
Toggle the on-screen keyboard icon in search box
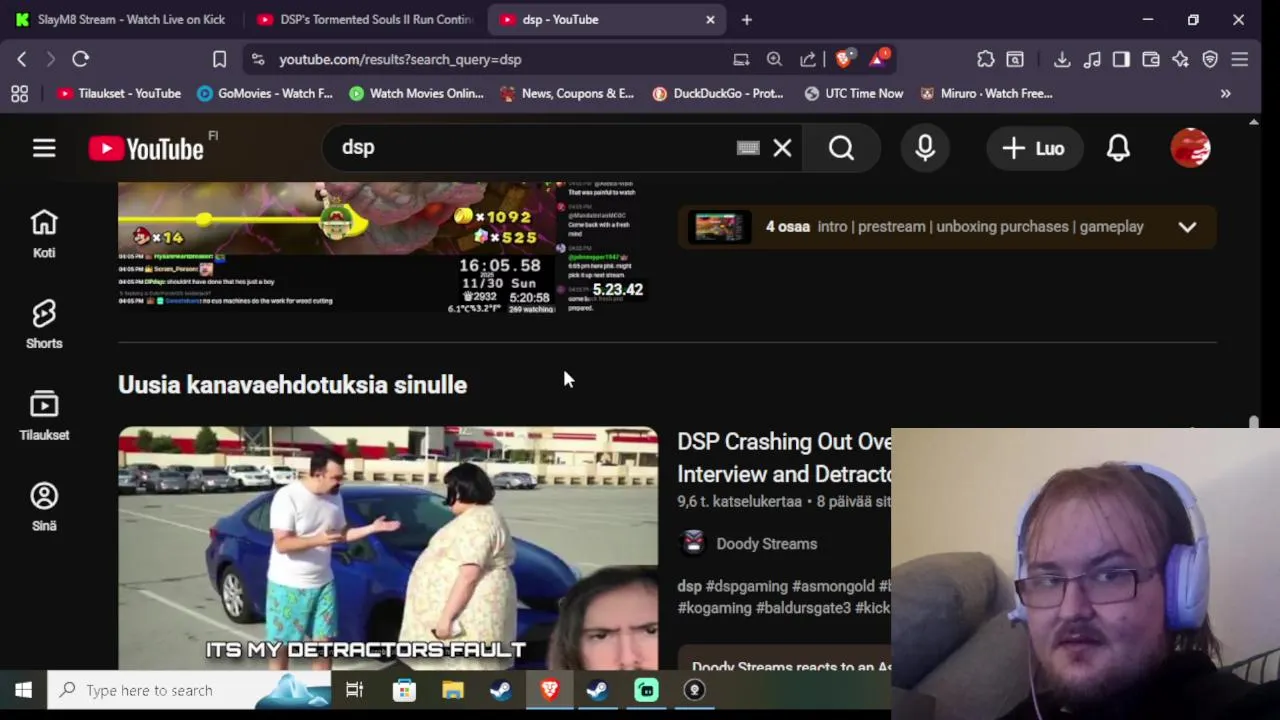point(748,148)
